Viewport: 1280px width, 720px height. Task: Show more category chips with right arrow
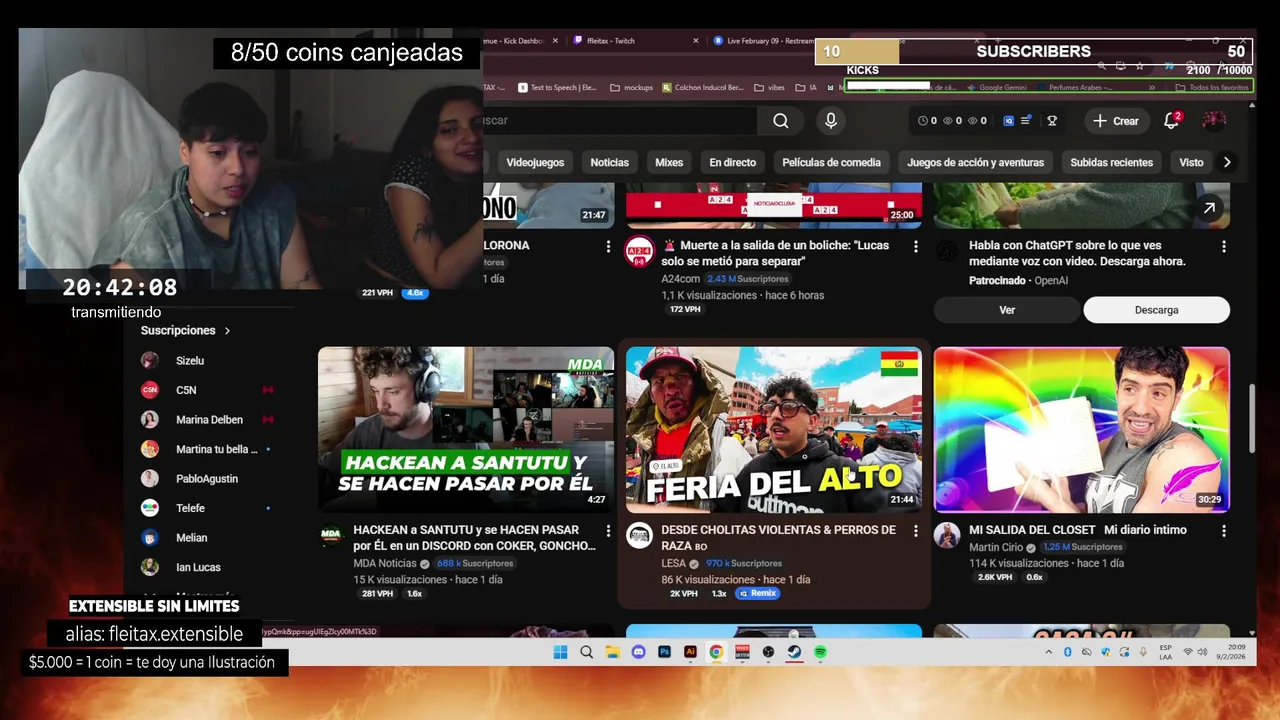(x=1227, y=162)
